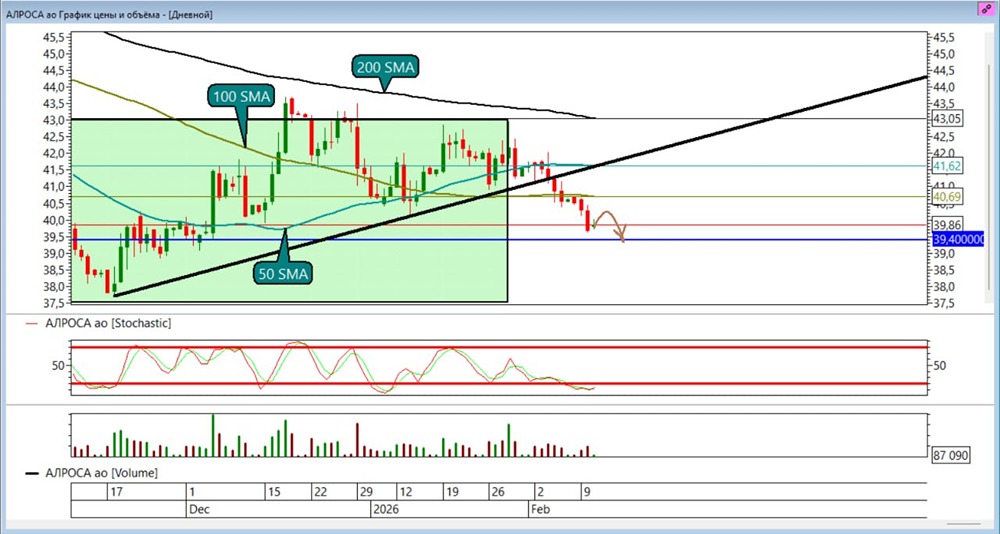The image size is (1000, 534).
Task: Select the 43,05 price level label
Action: 947,119
